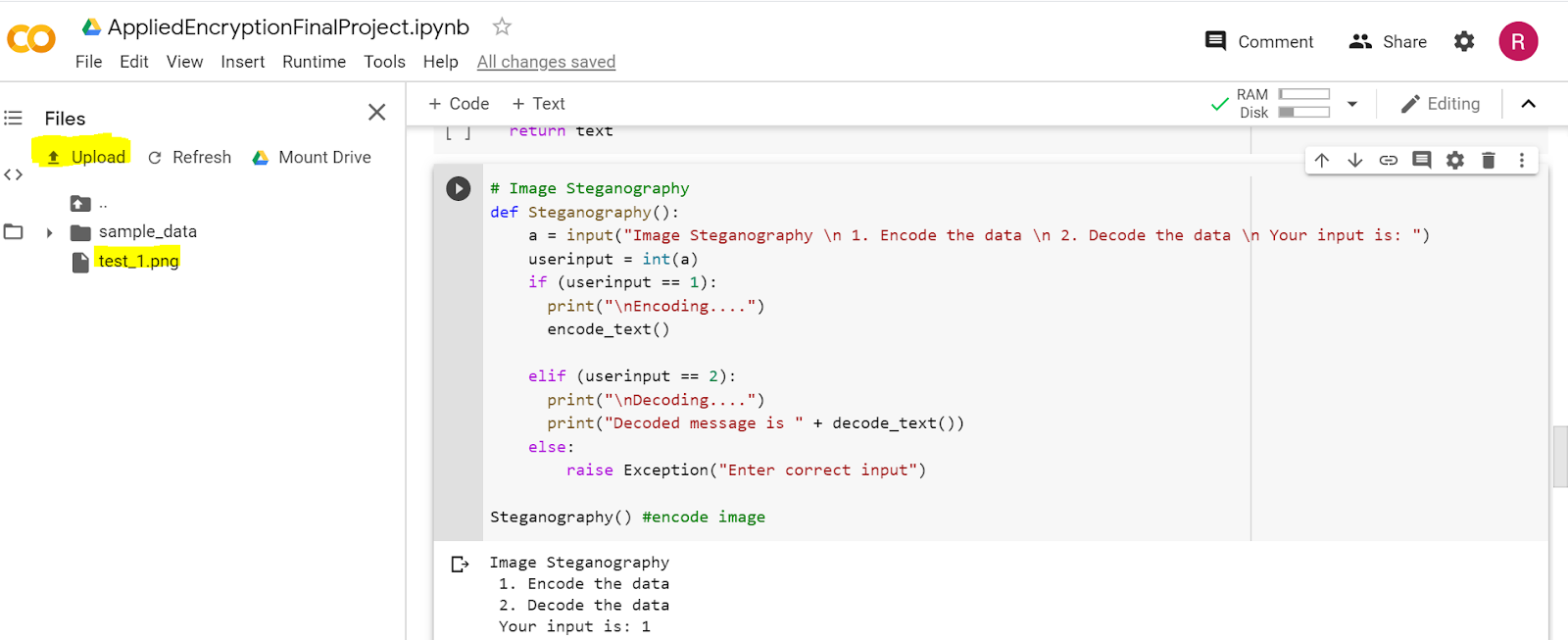1568x640 pixels.
Task: Open the table of contents sidebar icon
Action: tap(13, 118)
